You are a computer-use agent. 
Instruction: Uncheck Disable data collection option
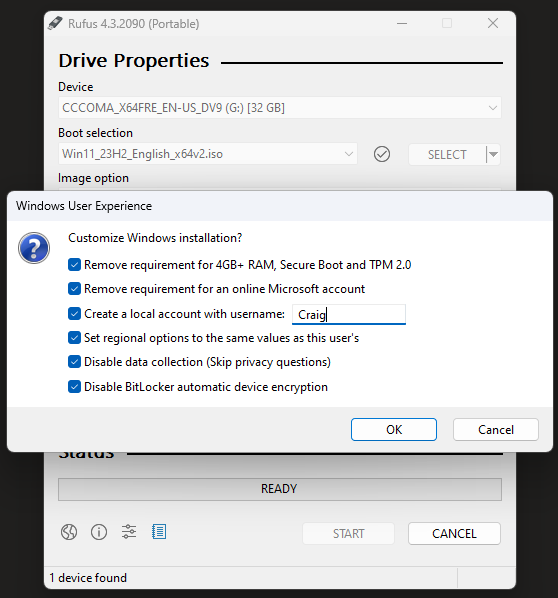(x=74, y=362)
